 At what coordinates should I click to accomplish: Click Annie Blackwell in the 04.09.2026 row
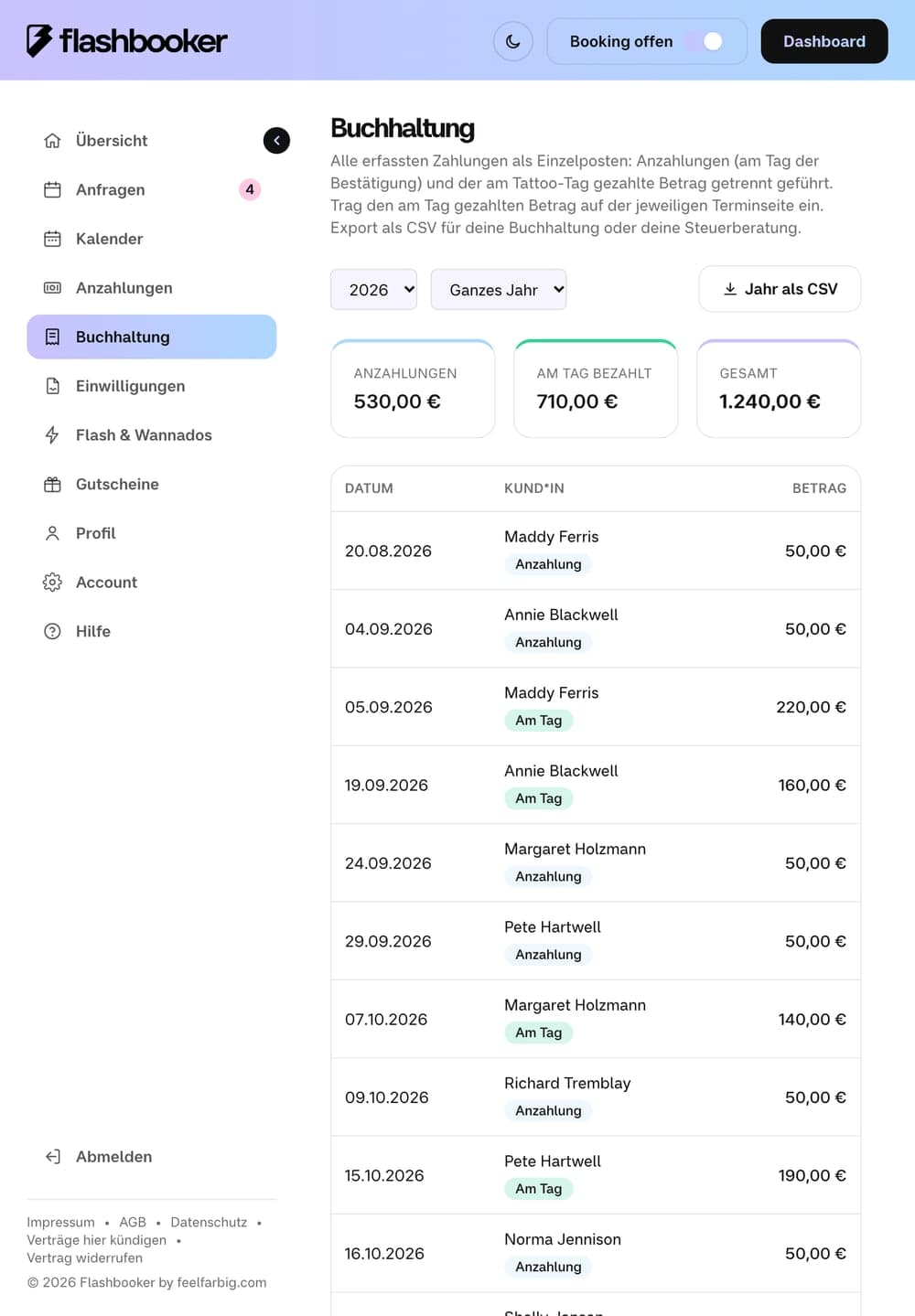(561, 615)
